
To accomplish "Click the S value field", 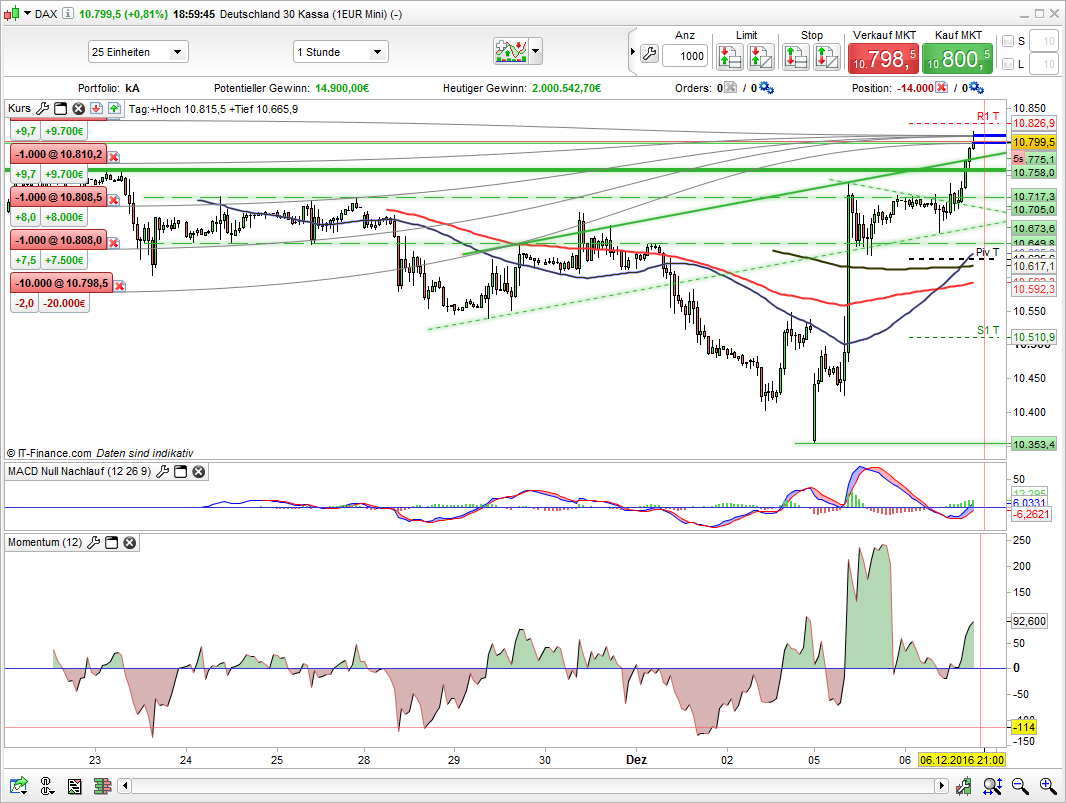I will (1043, 41).
